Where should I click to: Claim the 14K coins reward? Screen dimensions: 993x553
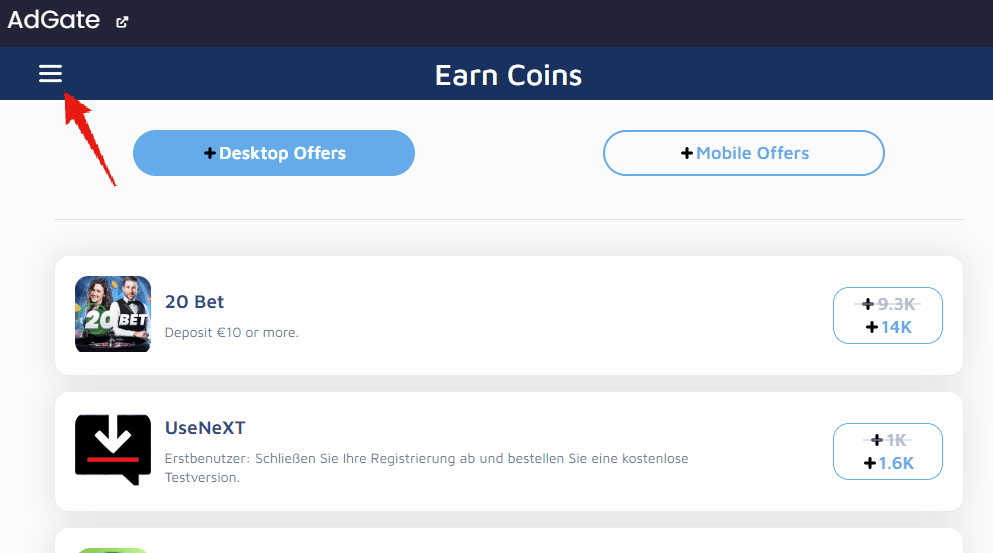tap(888, 315)
